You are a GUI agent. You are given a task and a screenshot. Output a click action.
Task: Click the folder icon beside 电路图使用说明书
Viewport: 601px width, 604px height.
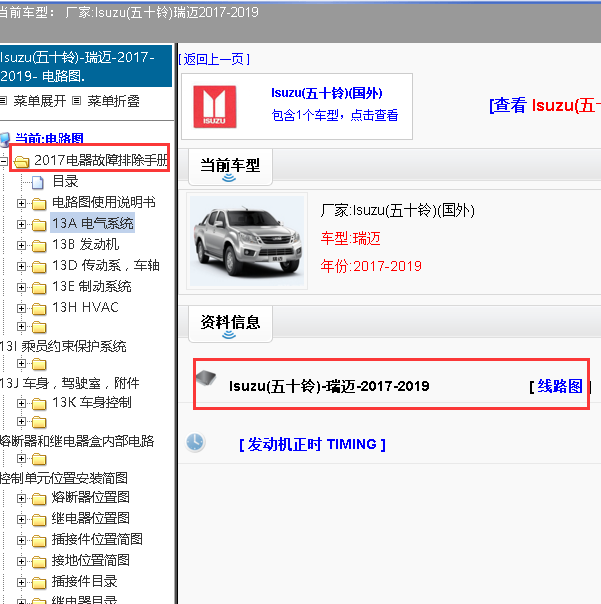coord(39,203)
